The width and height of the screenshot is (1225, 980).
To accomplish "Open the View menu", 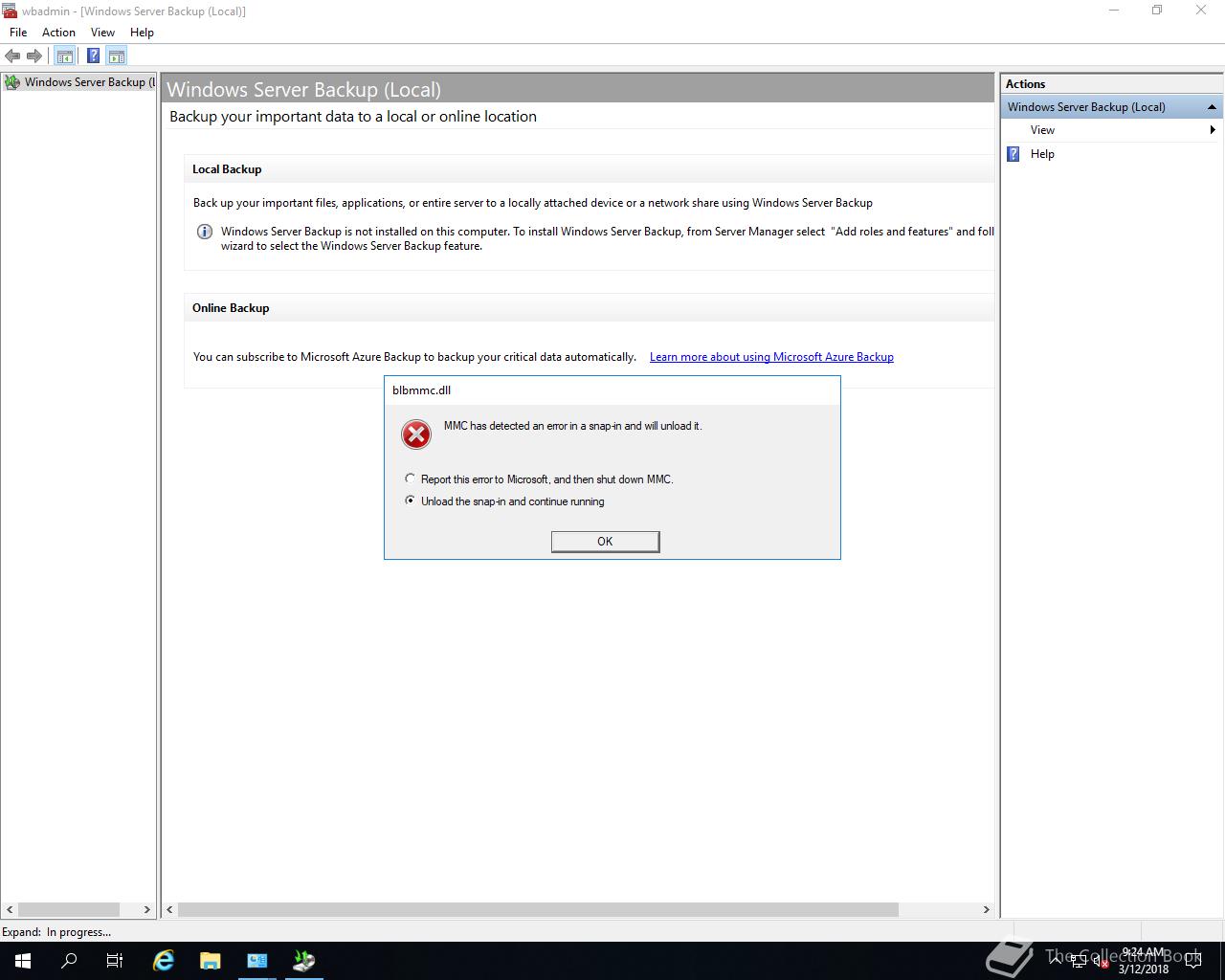I will [102, 33].
